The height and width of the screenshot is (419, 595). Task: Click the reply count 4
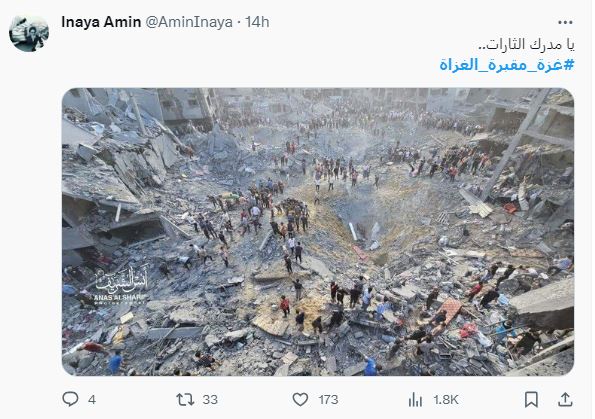click(92, 400)
